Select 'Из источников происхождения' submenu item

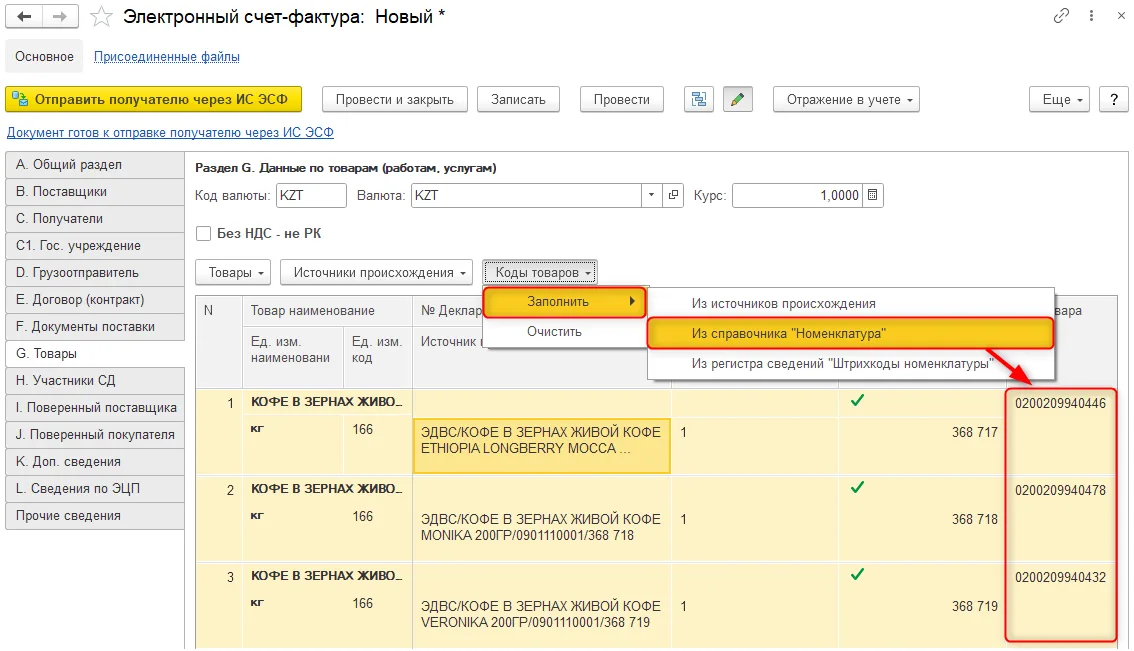click(x=850, y=304)
